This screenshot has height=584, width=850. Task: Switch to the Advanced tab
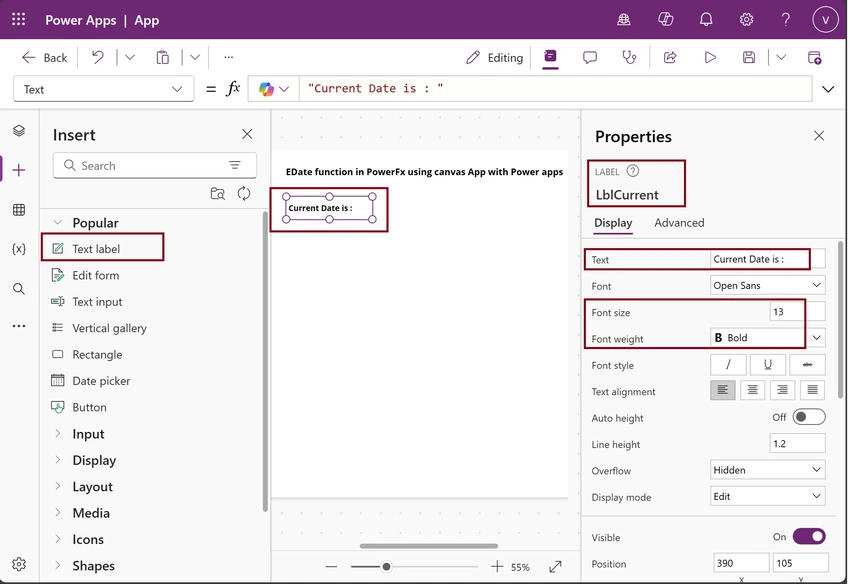pos(679,222)
